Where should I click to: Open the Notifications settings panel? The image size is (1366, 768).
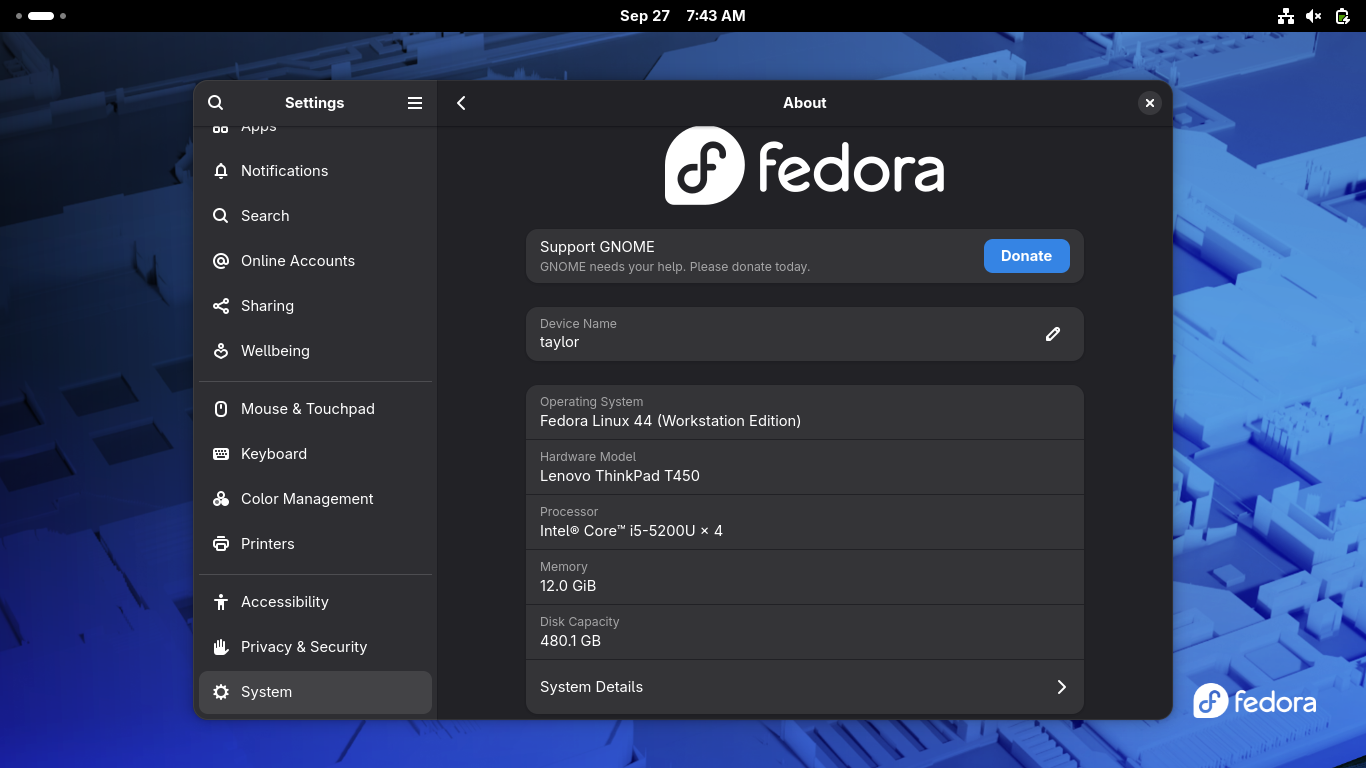pyautogui.click(x=315, y=171)
